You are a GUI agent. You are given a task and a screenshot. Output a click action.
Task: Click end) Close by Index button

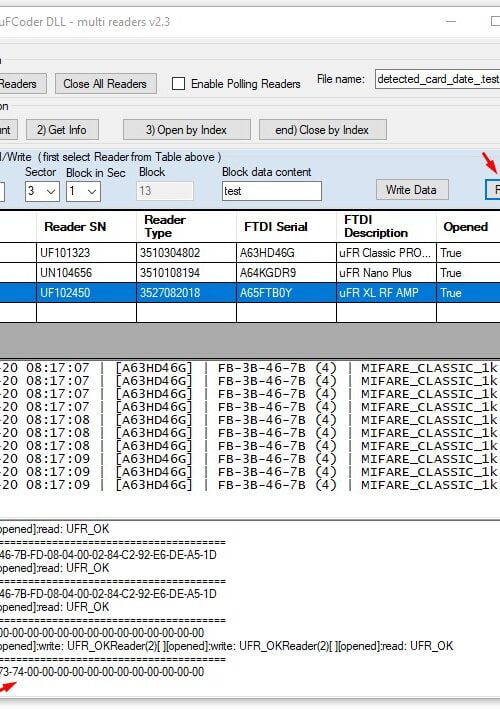coord(322,130)
